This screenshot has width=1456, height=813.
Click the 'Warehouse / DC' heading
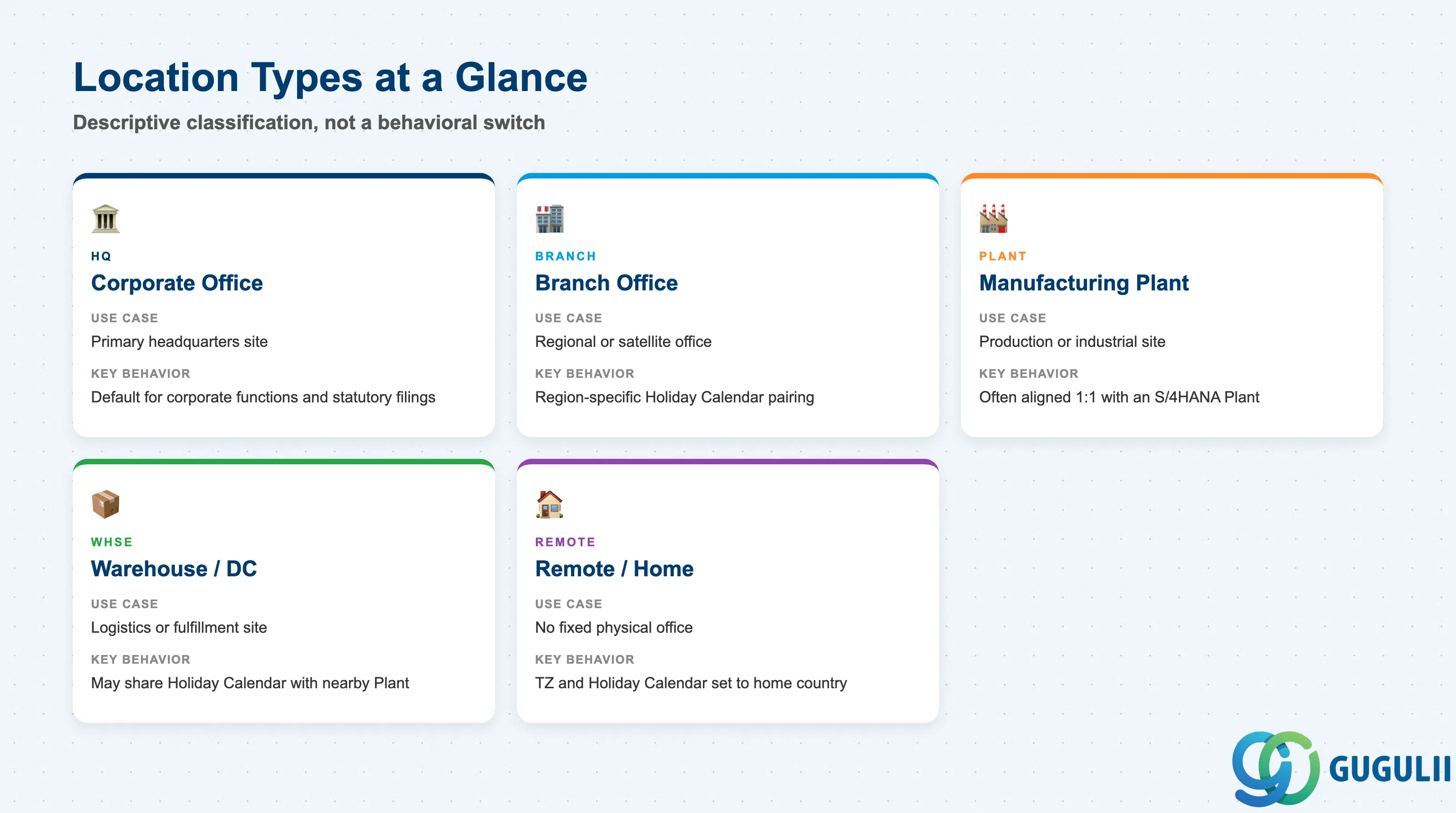[x=174, y=569]
